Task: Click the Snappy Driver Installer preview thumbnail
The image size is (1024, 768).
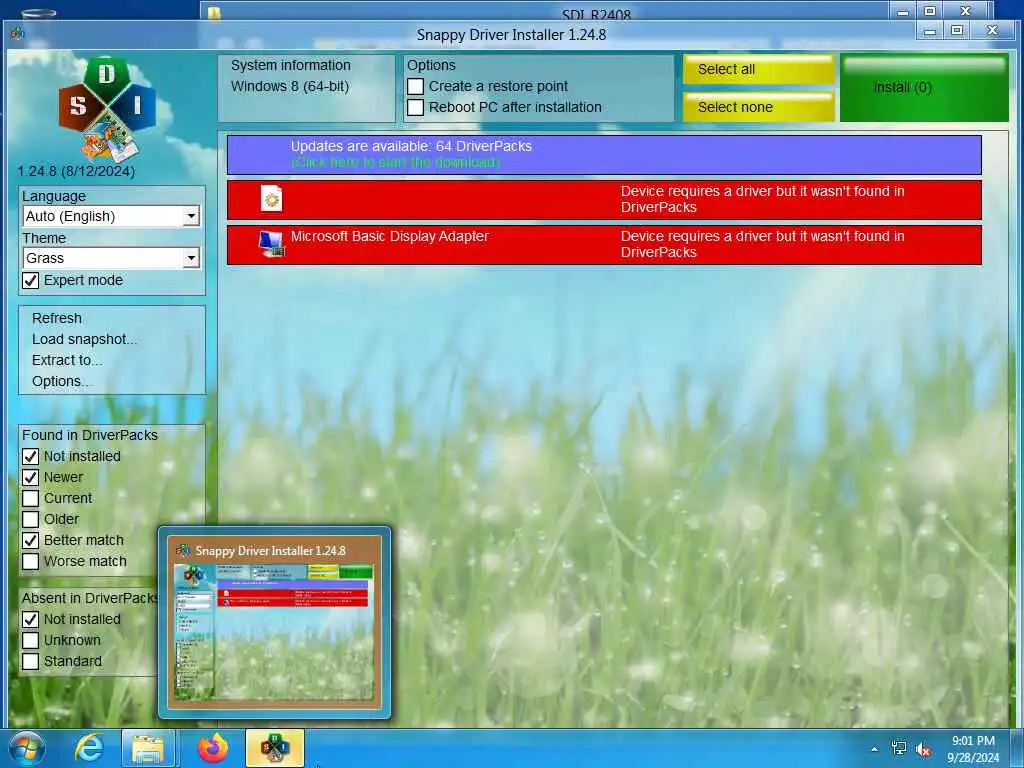Action: tap(274, 622)
